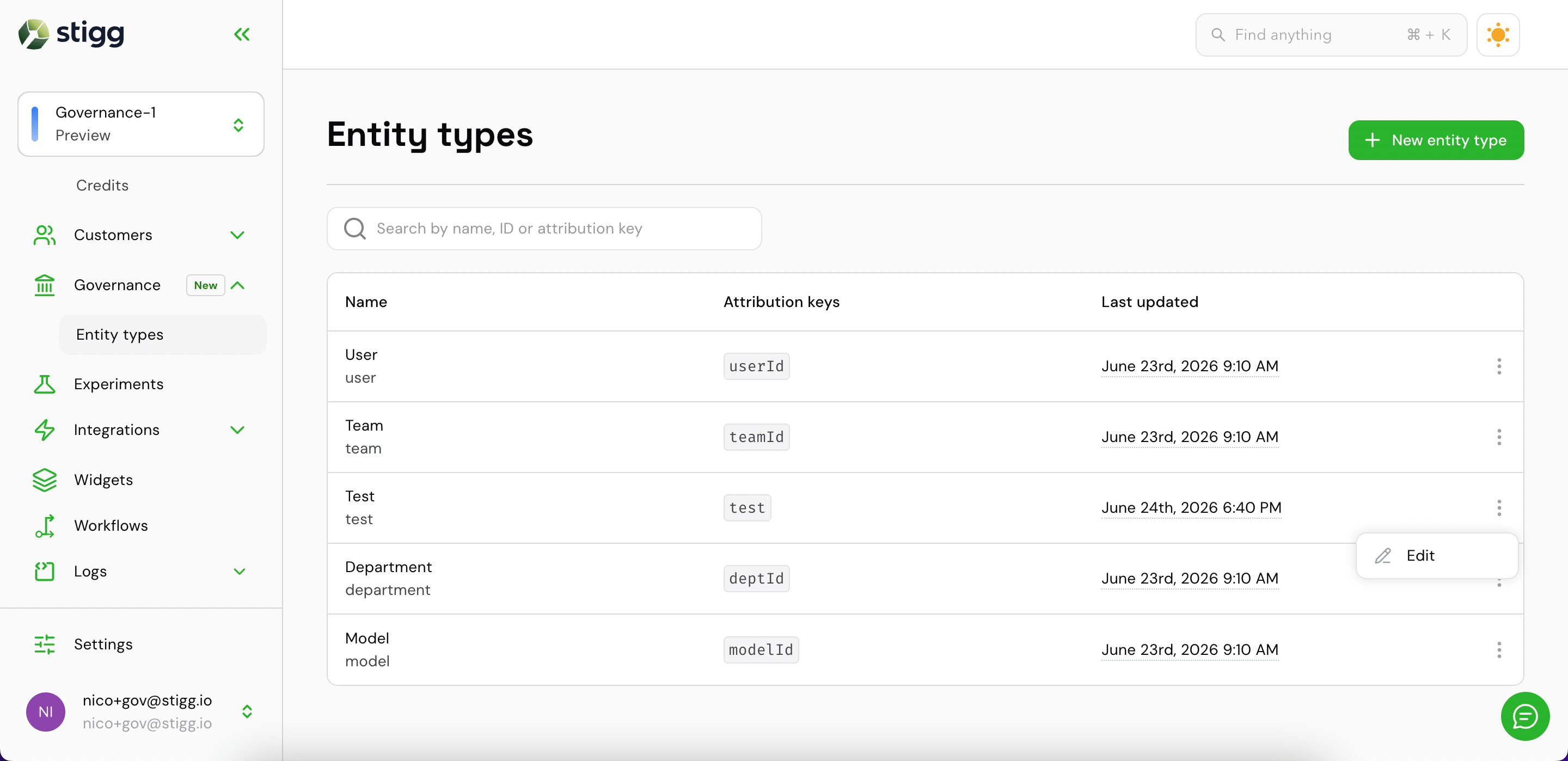Click the Customers people icon

point(45,235)
